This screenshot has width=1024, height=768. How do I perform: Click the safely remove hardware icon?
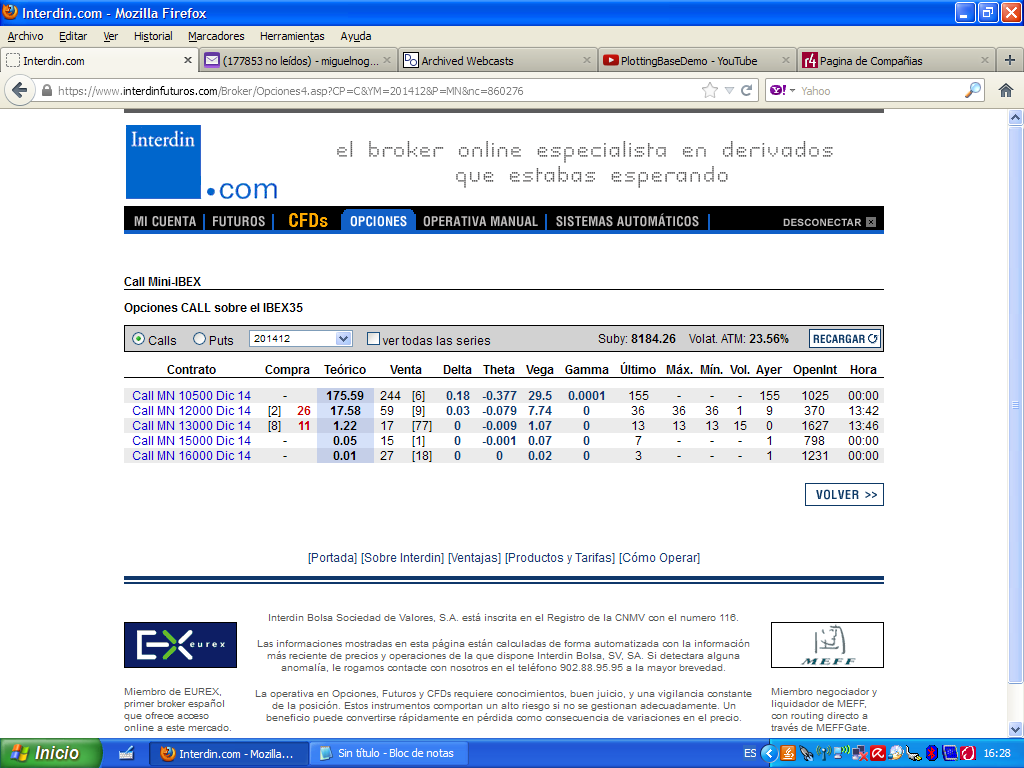tap(913, 754)
